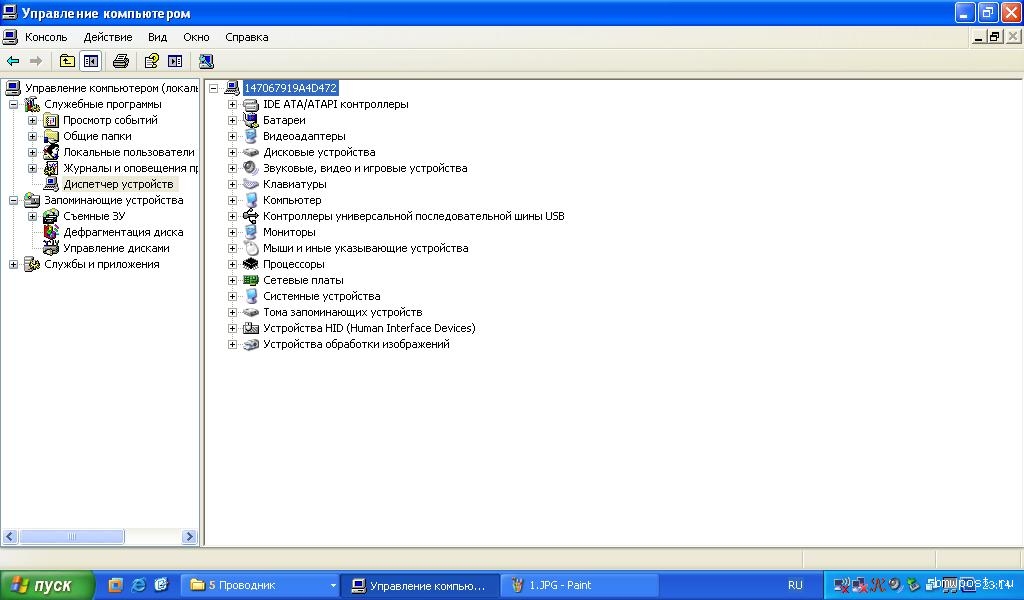Collapse the Служебные программы tree node
The height and width of the screenshot is (600, 1024).
pyautogui.click(x=13, y=104)
